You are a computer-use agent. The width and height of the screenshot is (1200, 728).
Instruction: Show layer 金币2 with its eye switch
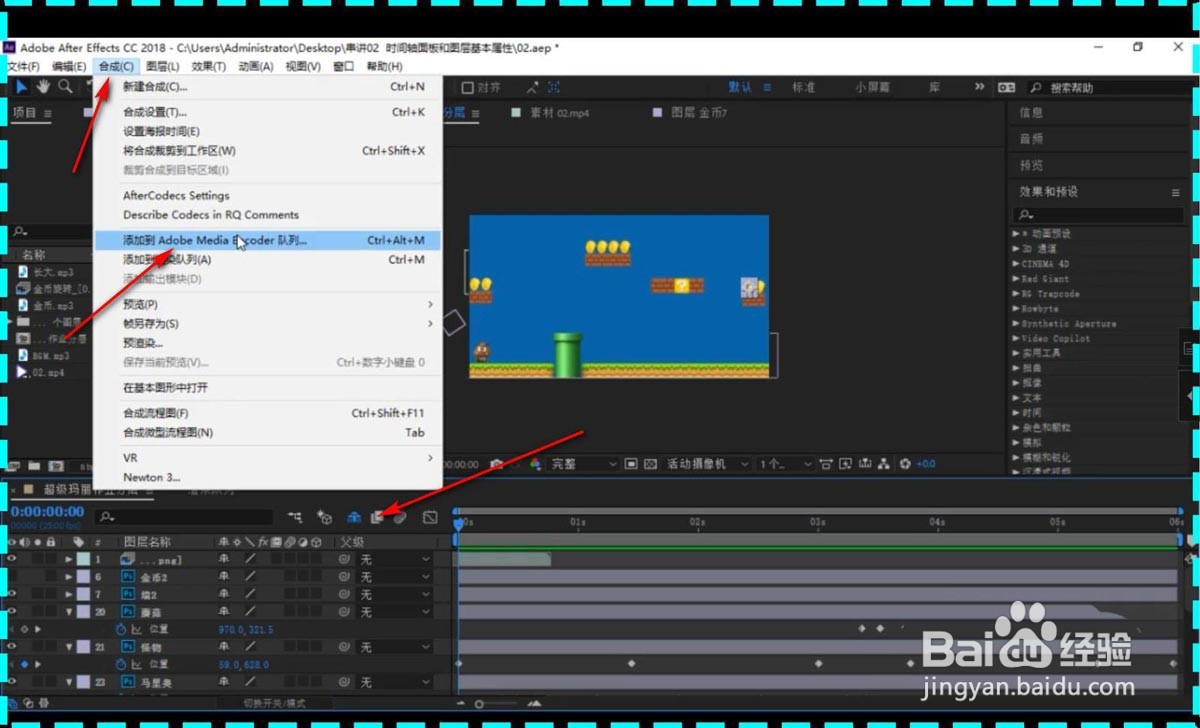(11, 577)
